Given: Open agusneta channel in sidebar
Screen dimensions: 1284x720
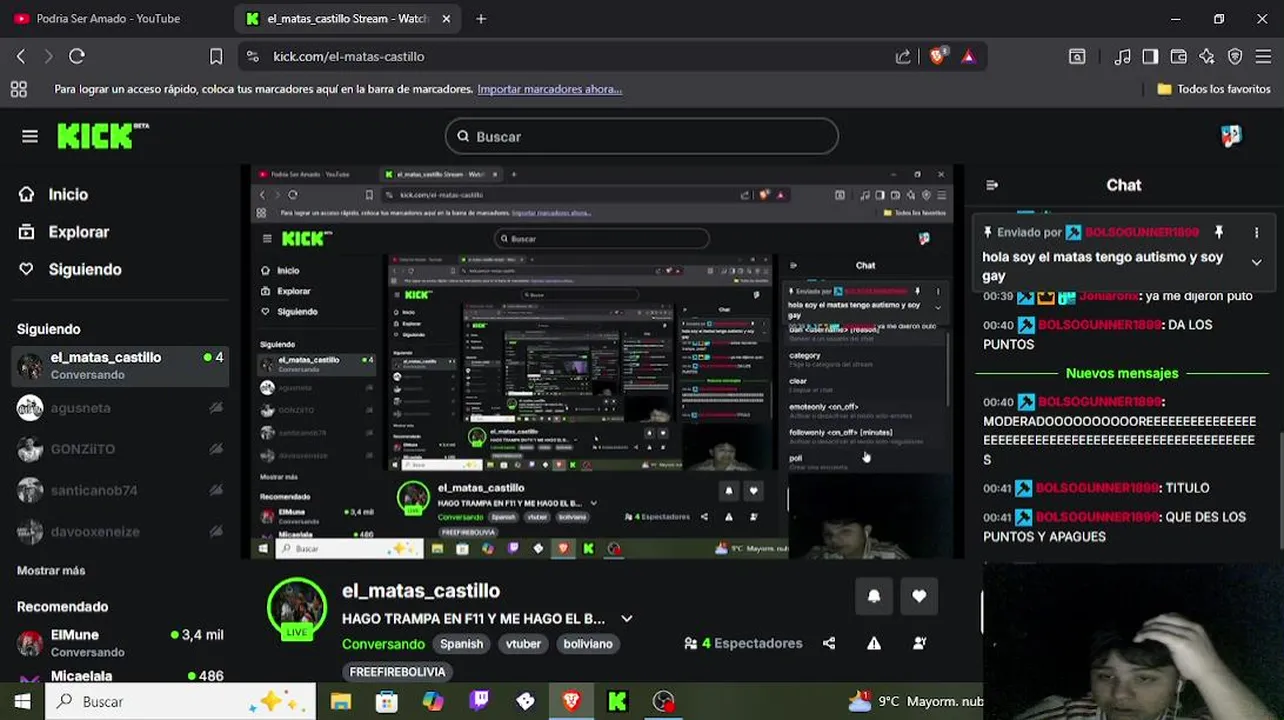Looking at the screenshot, I should tap(120, 408).
